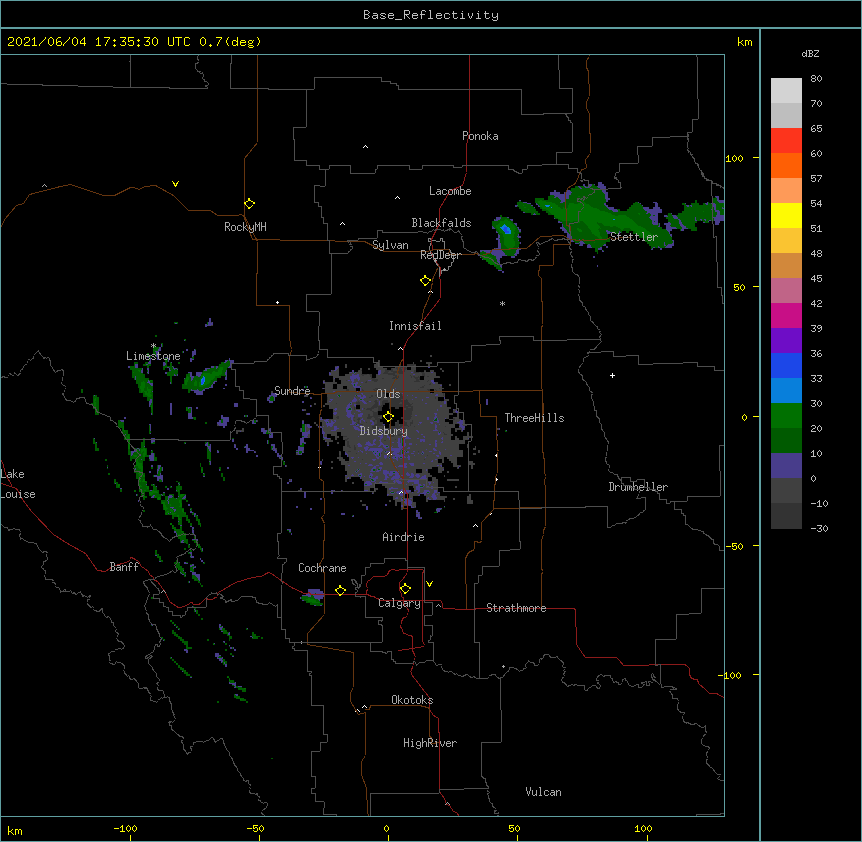
Task: Click the Ponoka city label
Action: pos(480,136)
